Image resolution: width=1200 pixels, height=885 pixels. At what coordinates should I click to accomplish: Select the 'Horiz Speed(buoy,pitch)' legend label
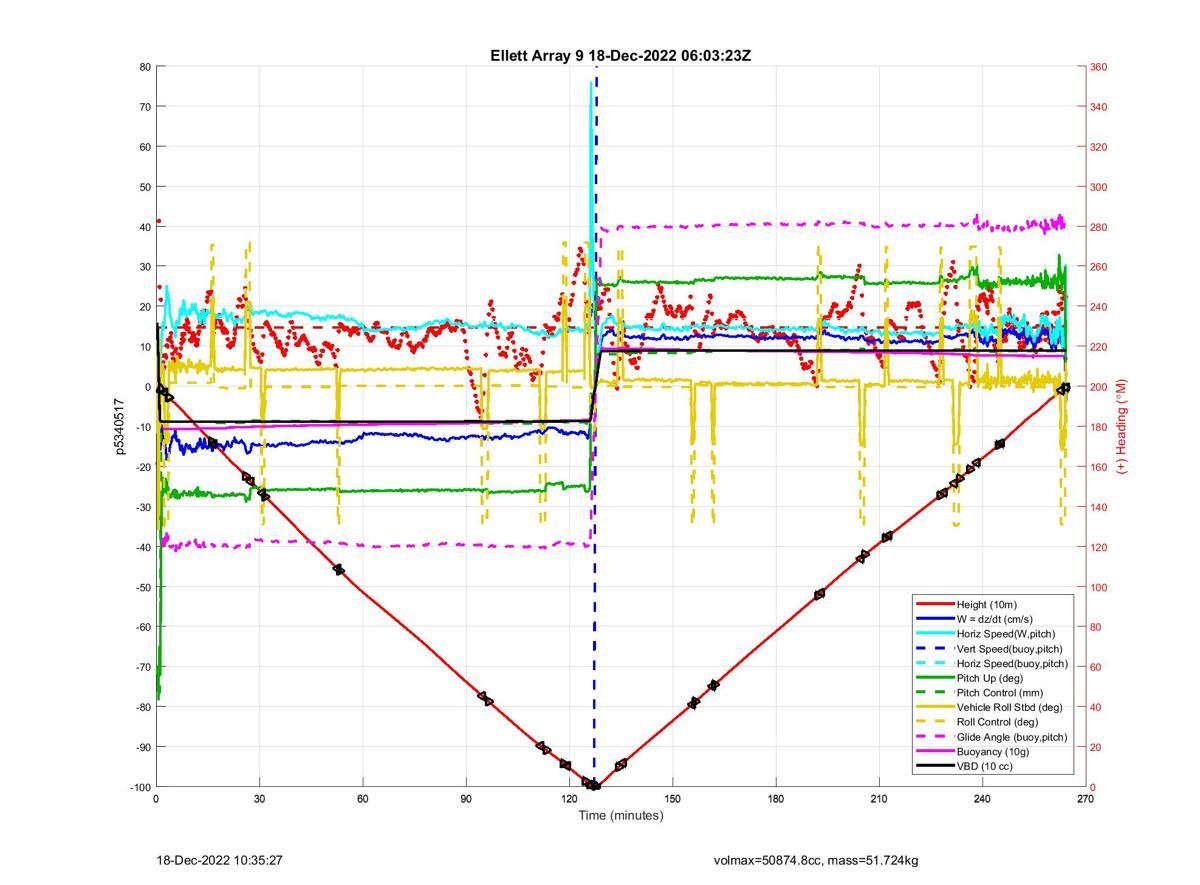coord(1012,664)
